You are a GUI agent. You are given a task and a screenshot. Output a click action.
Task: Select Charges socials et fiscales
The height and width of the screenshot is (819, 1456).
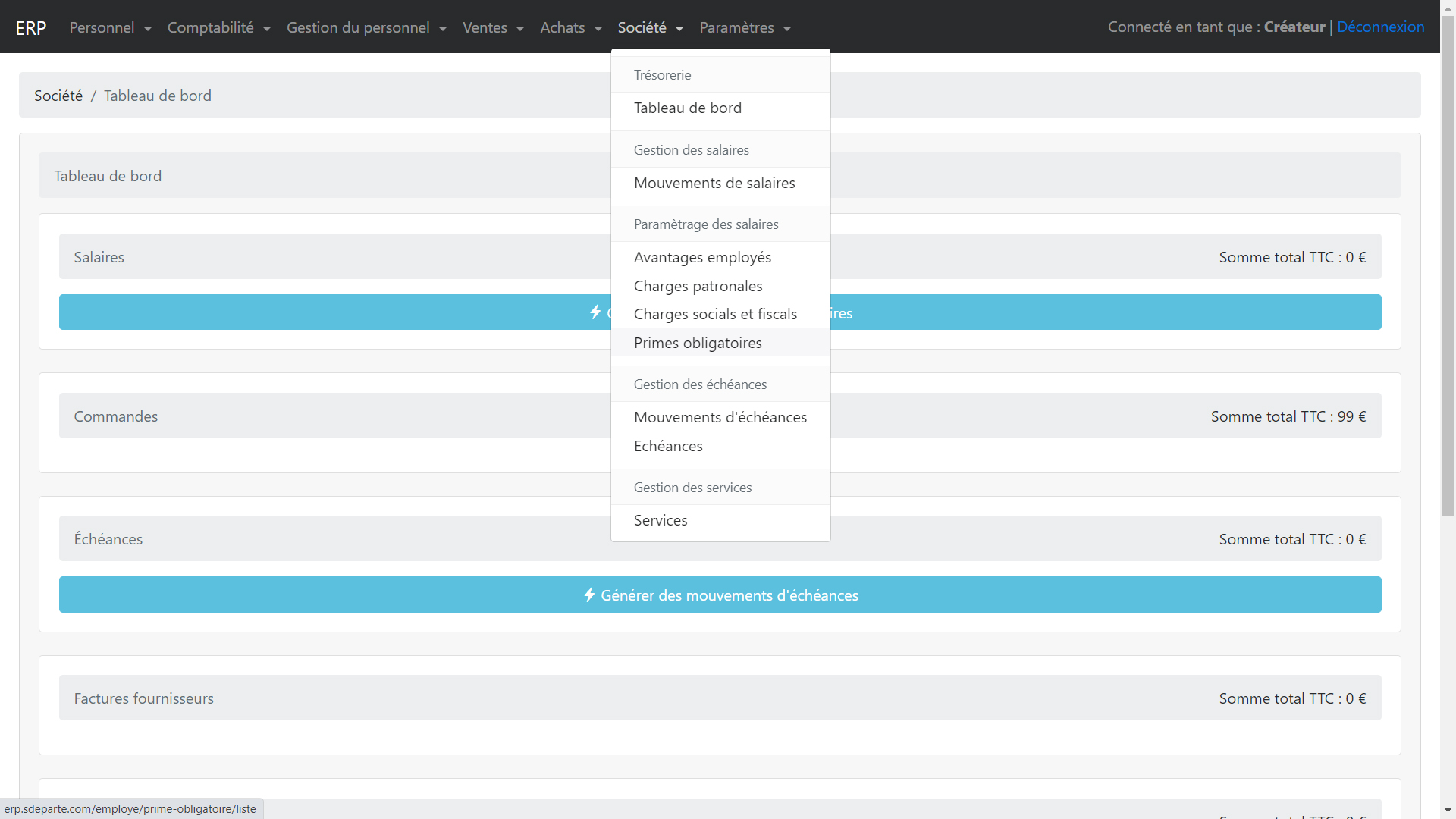tap(715, 314)
